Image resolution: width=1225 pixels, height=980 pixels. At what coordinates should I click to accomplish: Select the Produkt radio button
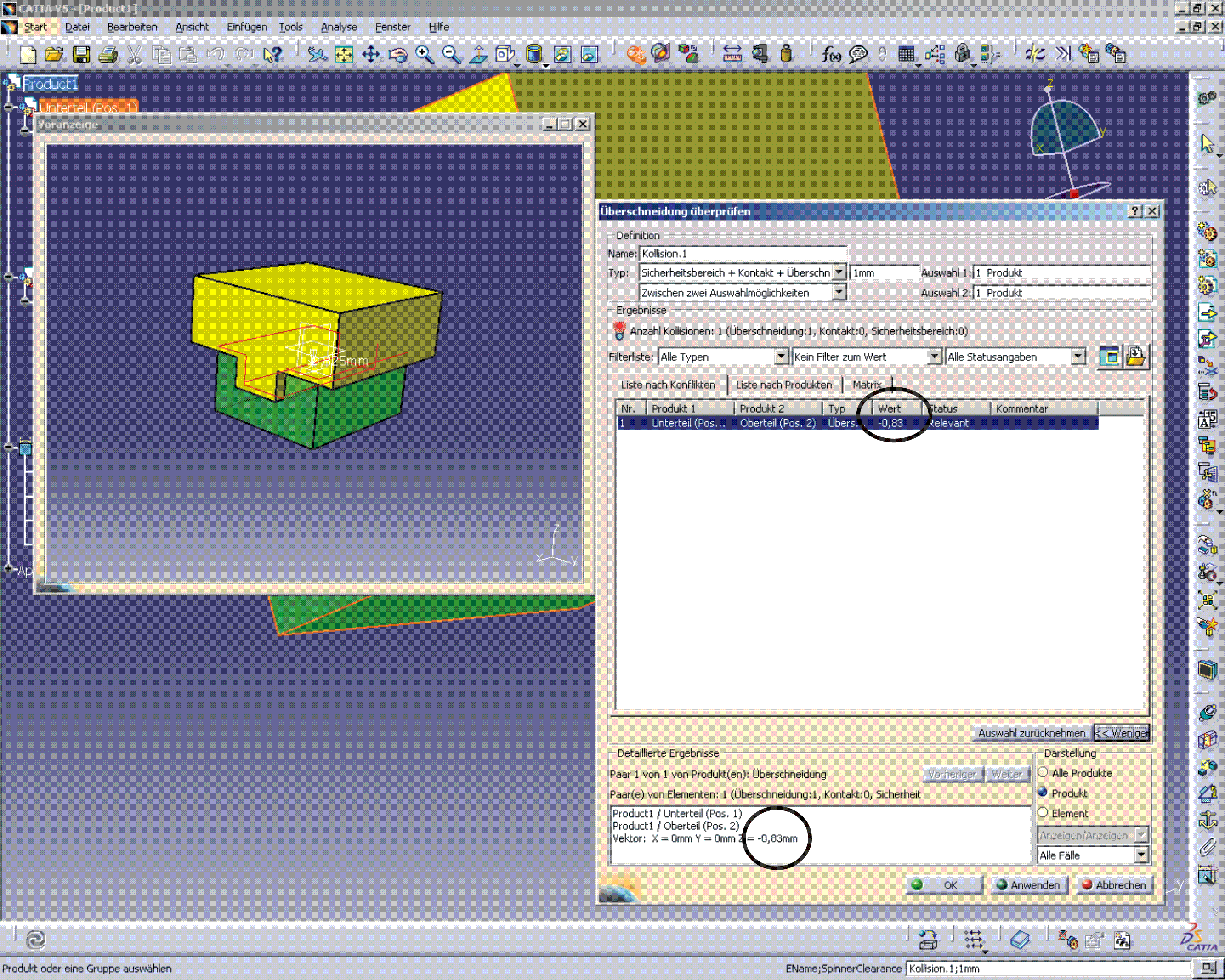[x=1043, y=793]
